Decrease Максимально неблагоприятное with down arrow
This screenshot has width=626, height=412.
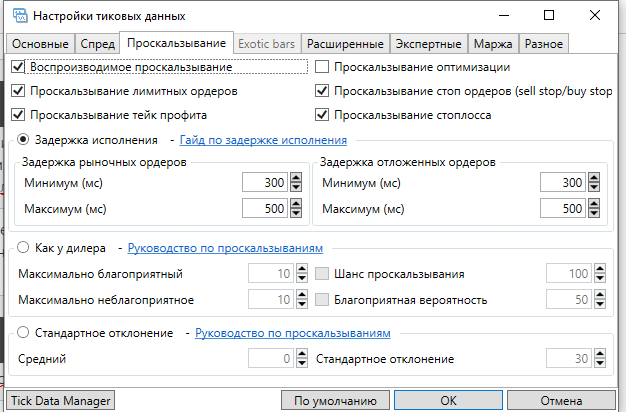point(302,304)
